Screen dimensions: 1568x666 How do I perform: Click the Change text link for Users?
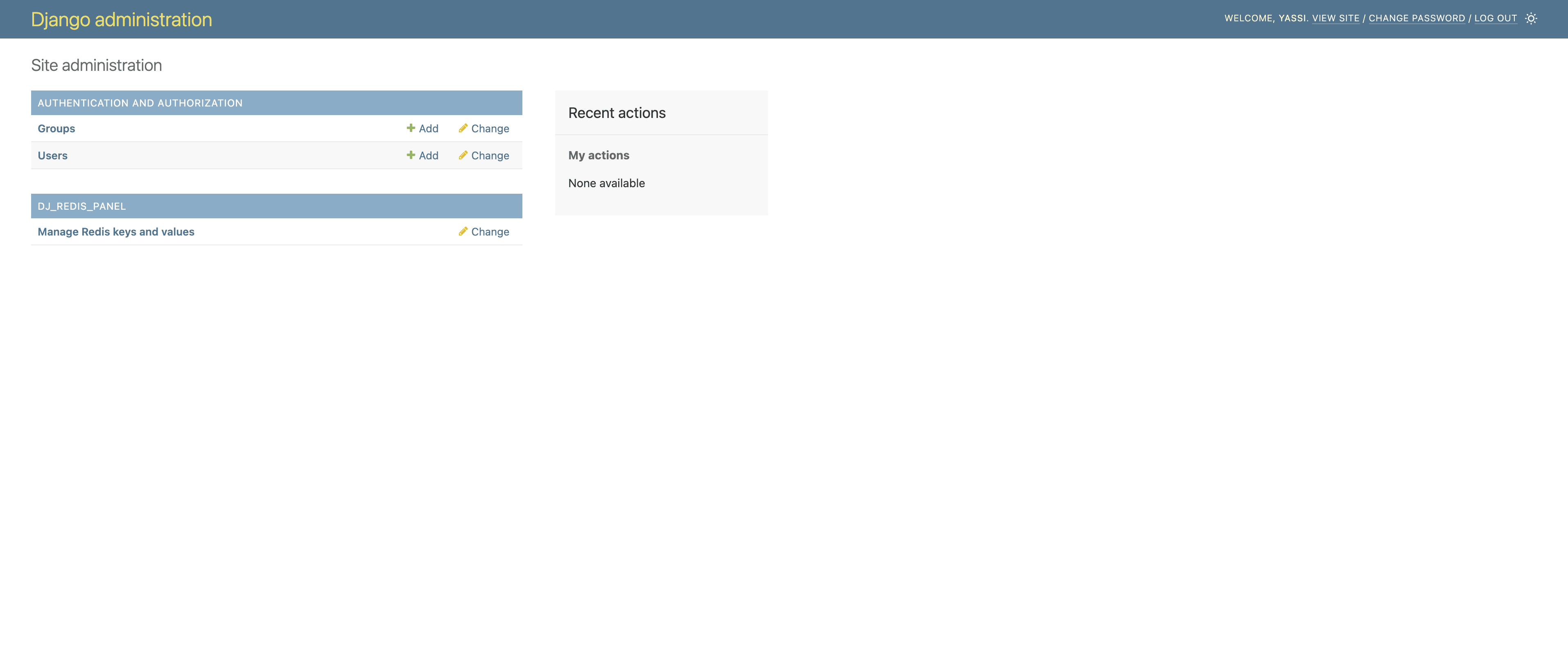tap(490, 156)
